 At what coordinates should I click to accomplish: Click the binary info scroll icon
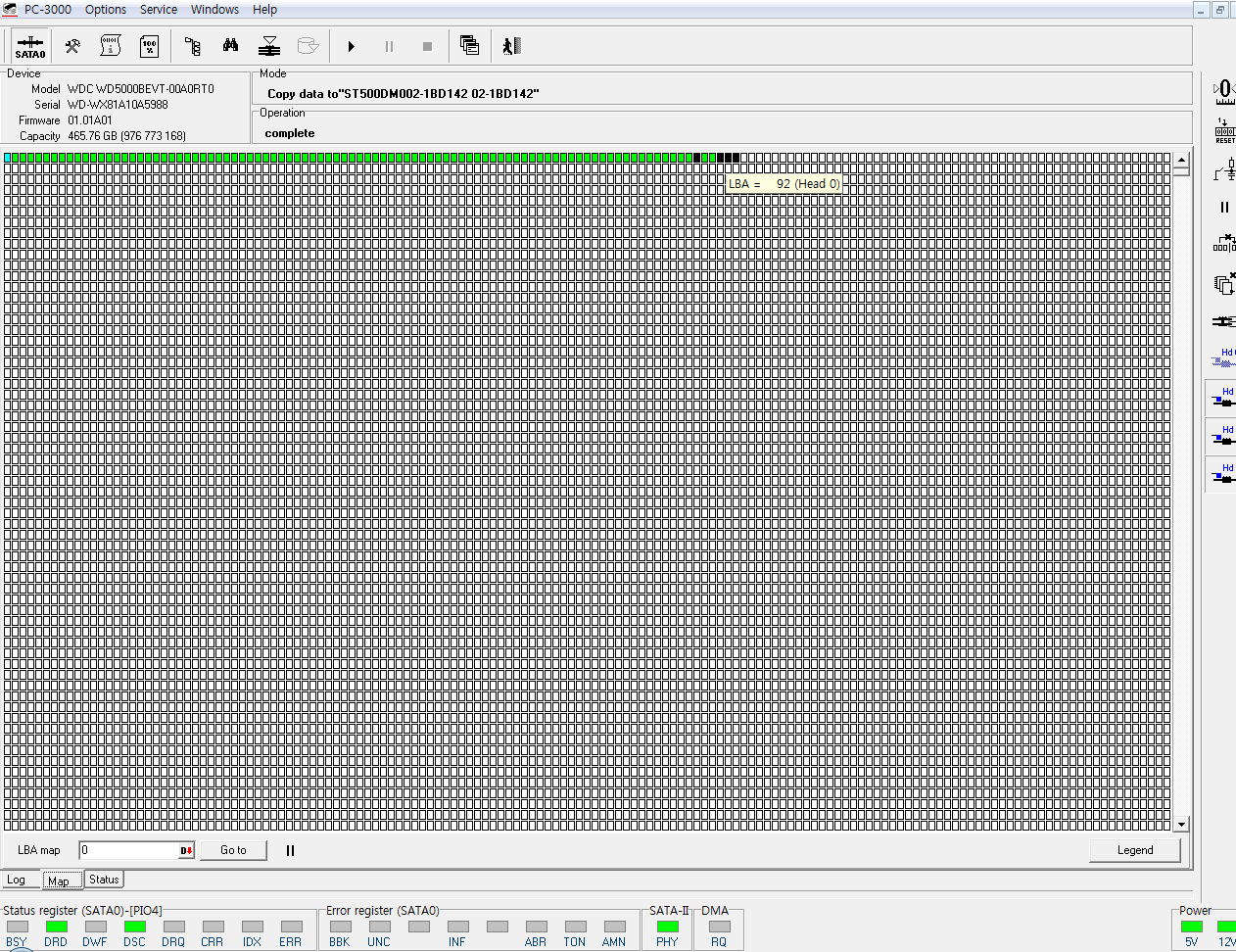111,46
